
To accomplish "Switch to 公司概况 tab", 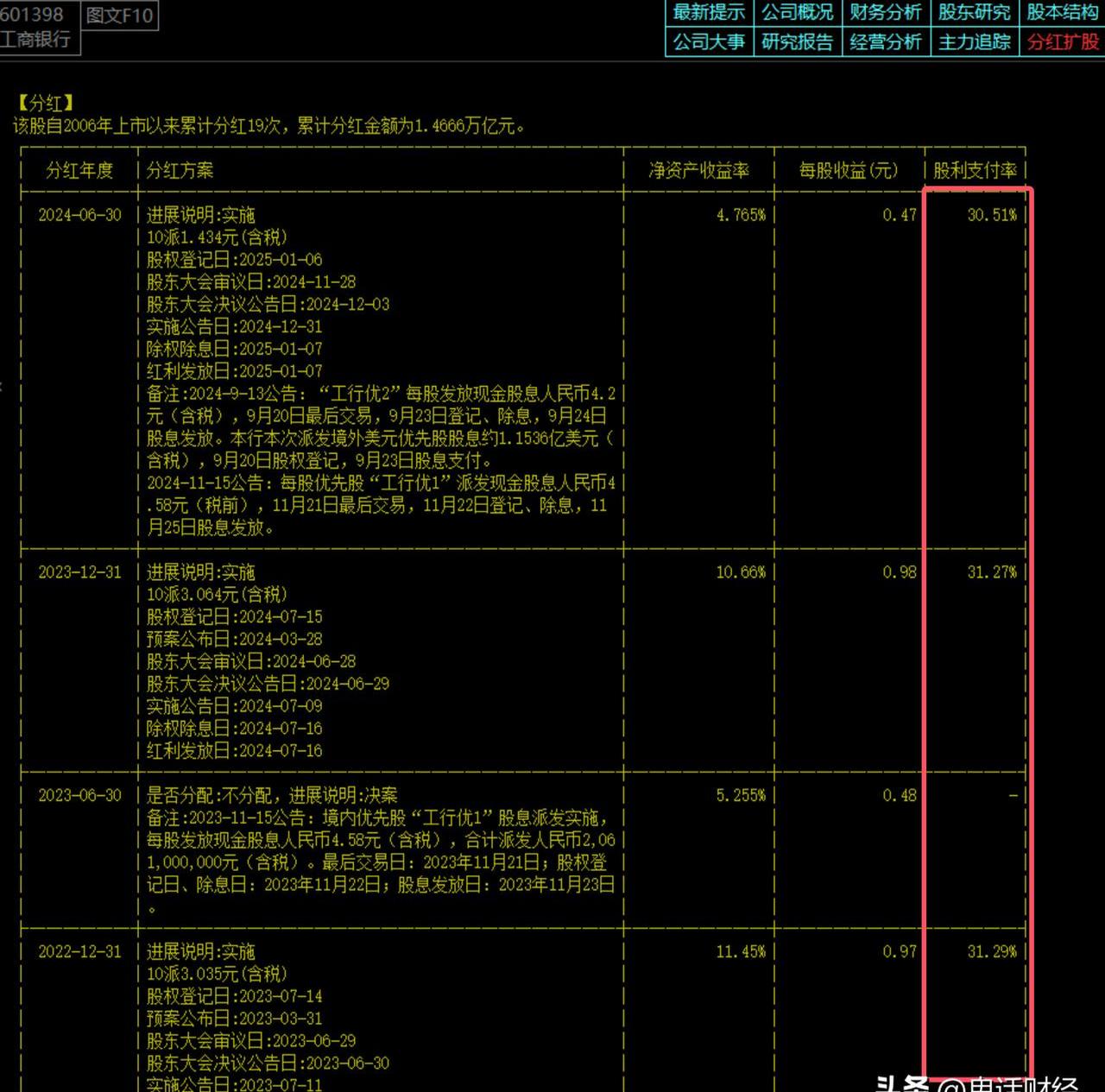I will click(x=797, y=12).
